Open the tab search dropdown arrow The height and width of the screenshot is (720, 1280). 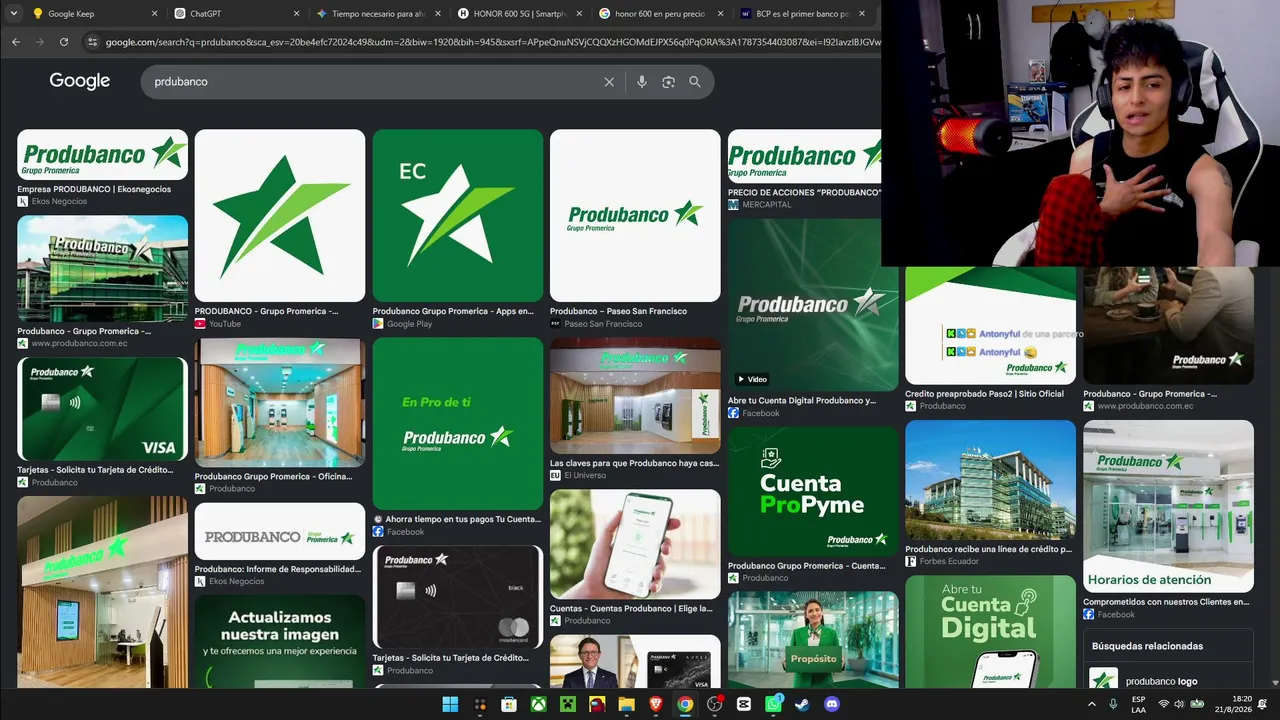point(13,14)
